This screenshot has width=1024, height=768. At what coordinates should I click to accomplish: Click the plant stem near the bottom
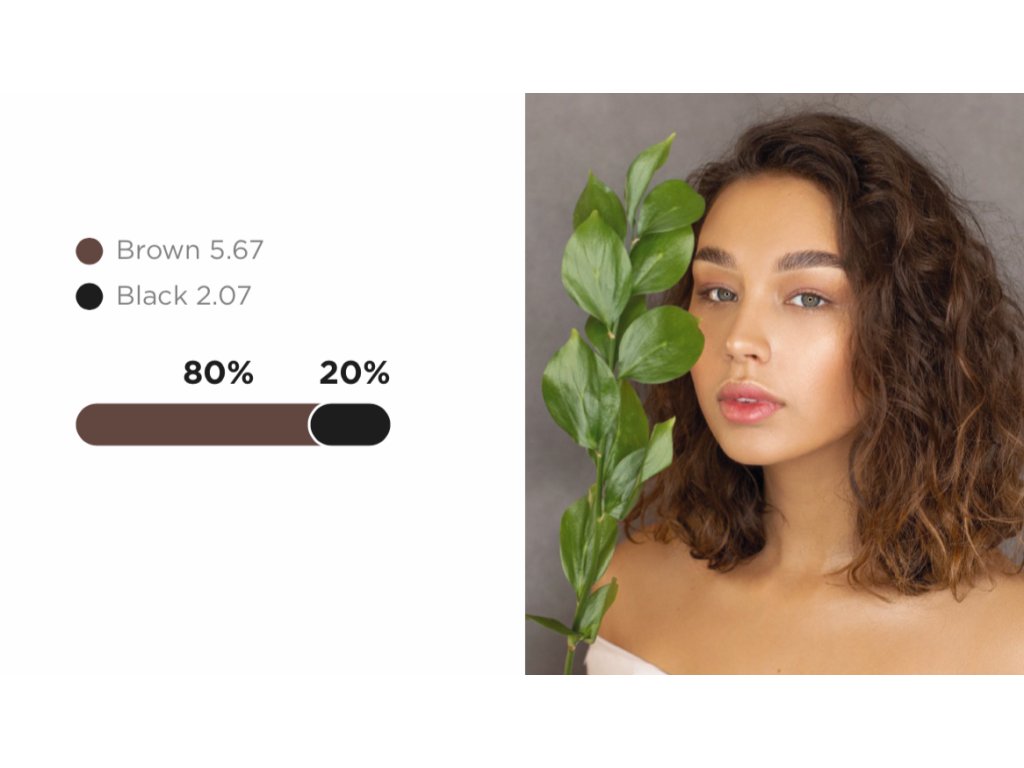click(x=570, y=656)
